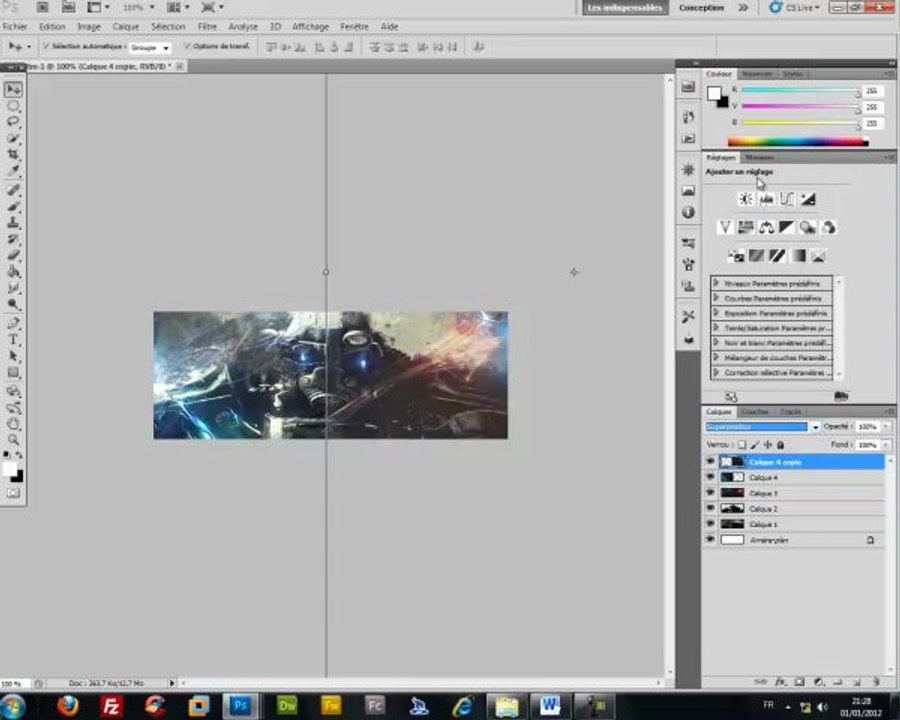Viewport: 900px width, 720px height.
Task: Switch to the Couches tab
Action: (755, 412)
